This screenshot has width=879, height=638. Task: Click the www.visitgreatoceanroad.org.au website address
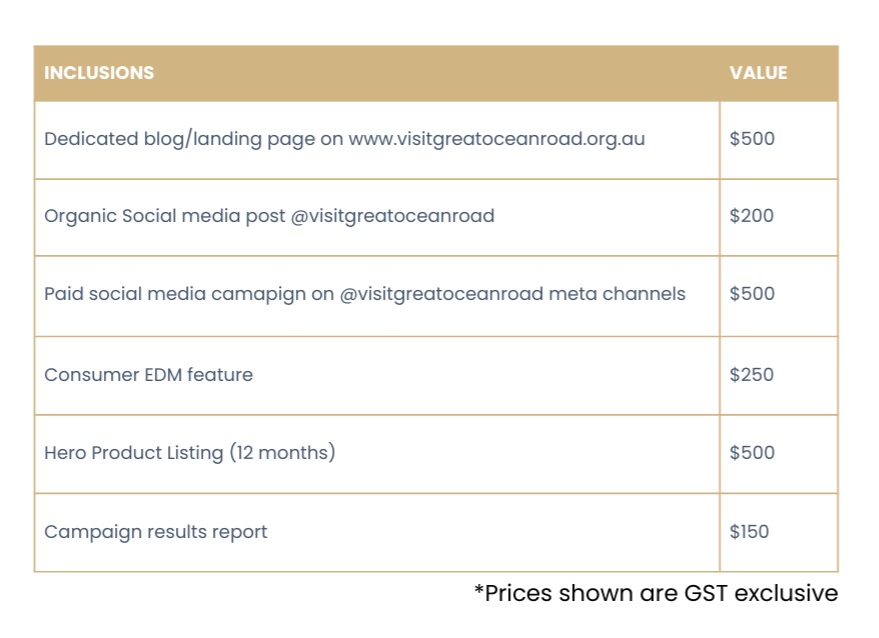point(496,139)
